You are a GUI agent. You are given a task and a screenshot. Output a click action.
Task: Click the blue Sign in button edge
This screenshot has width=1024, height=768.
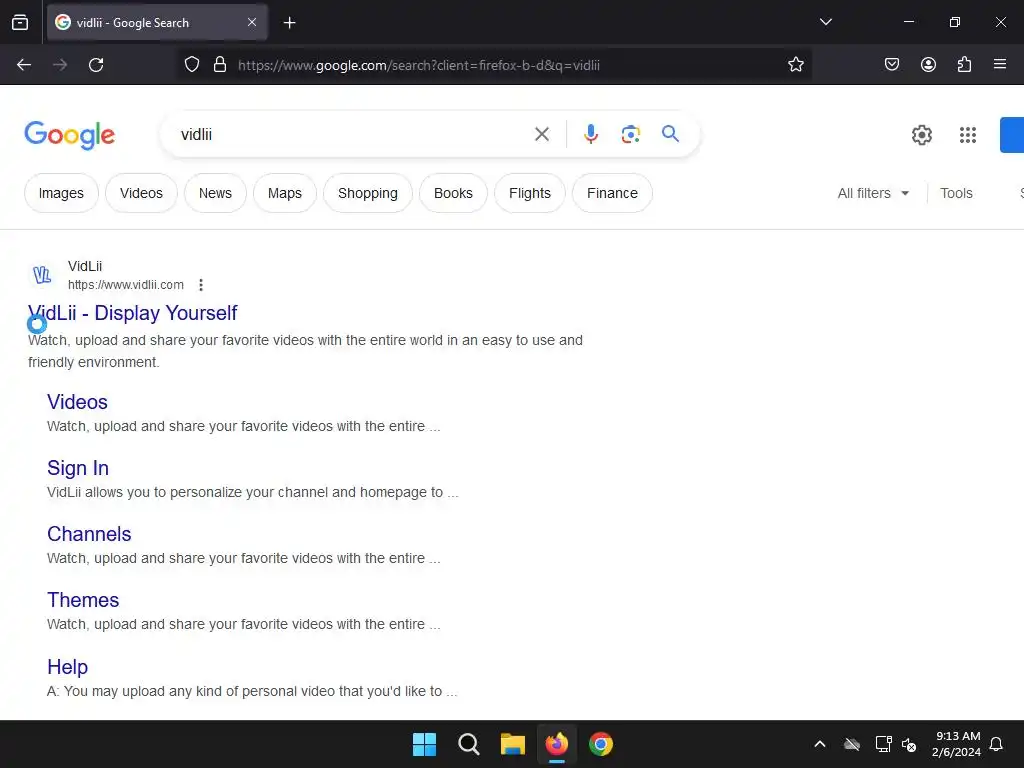pos(1012,135)
